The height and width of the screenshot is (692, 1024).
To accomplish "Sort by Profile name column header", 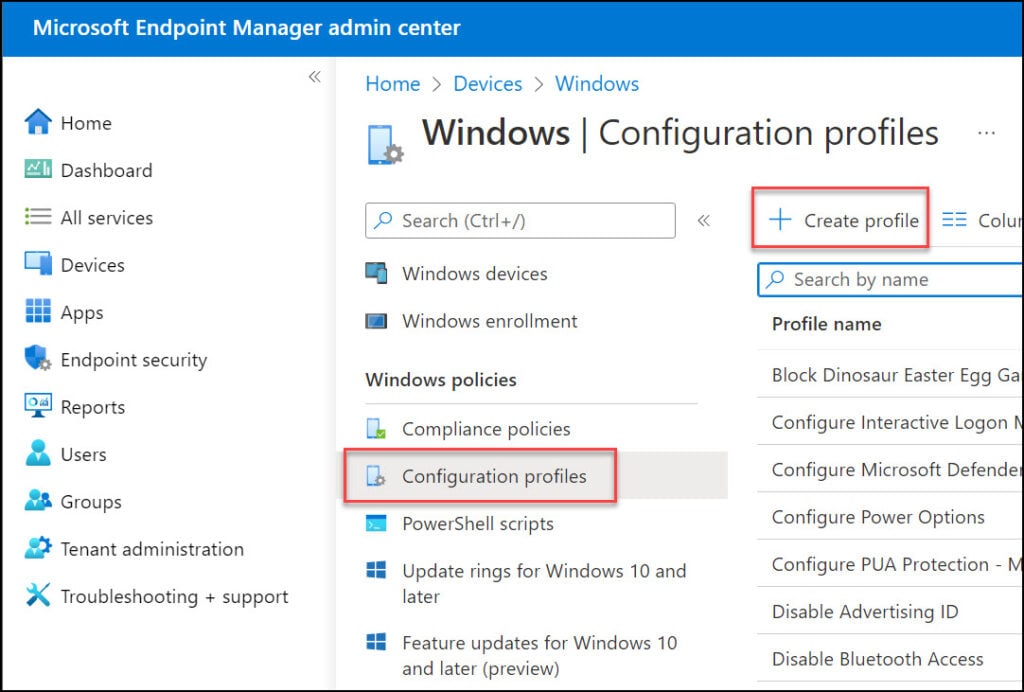I will click(x=826, y=324).
